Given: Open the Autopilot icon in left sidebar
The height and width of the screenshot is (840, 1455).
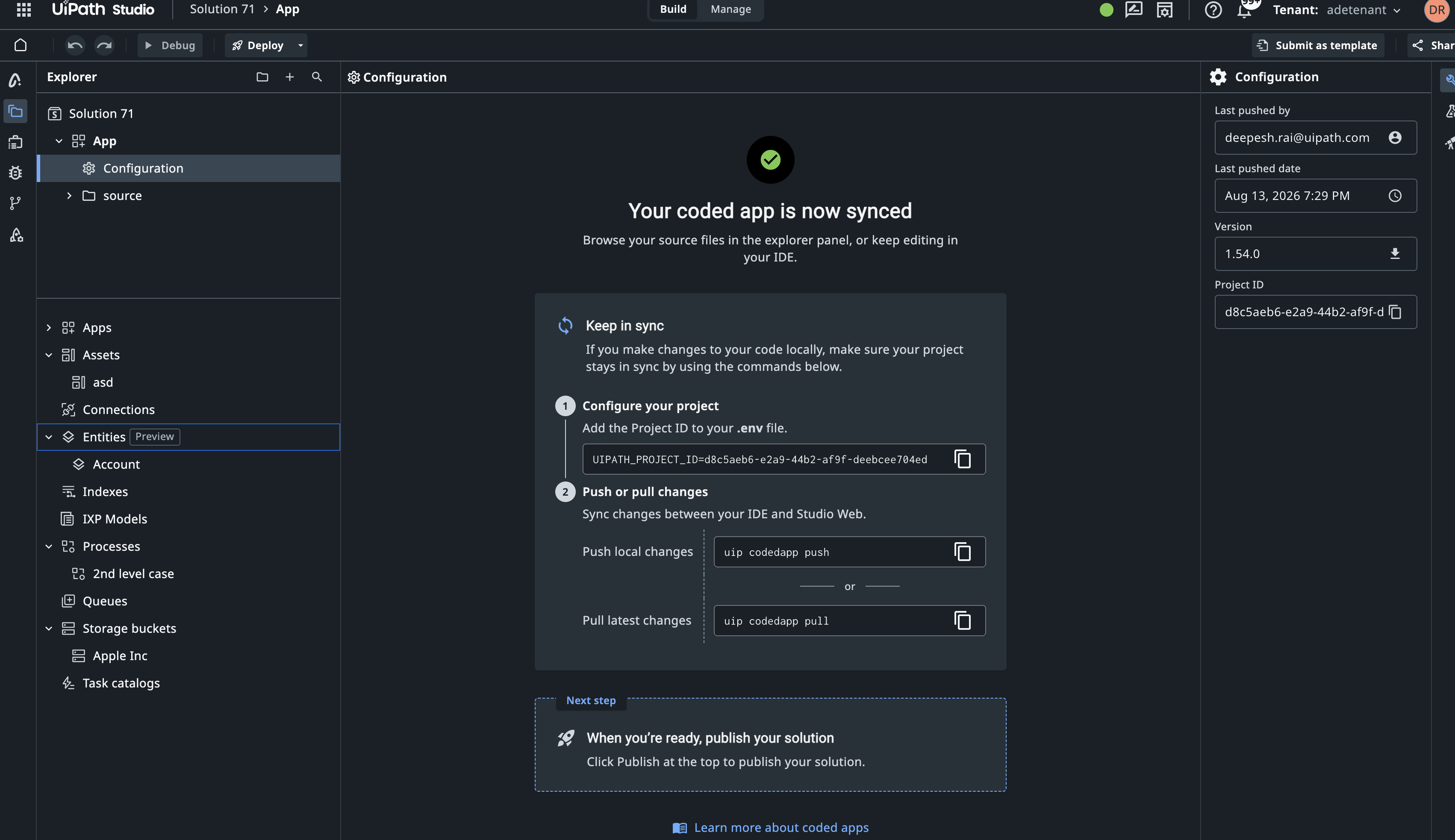Looking at the screenshot, I should click(15, 80).
